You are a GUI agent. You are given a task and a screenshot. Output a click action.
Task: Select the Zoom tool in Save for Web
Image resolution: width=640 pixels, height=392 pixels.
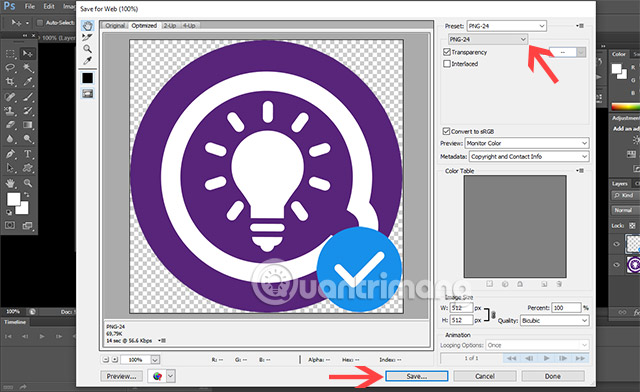(87, 49)
